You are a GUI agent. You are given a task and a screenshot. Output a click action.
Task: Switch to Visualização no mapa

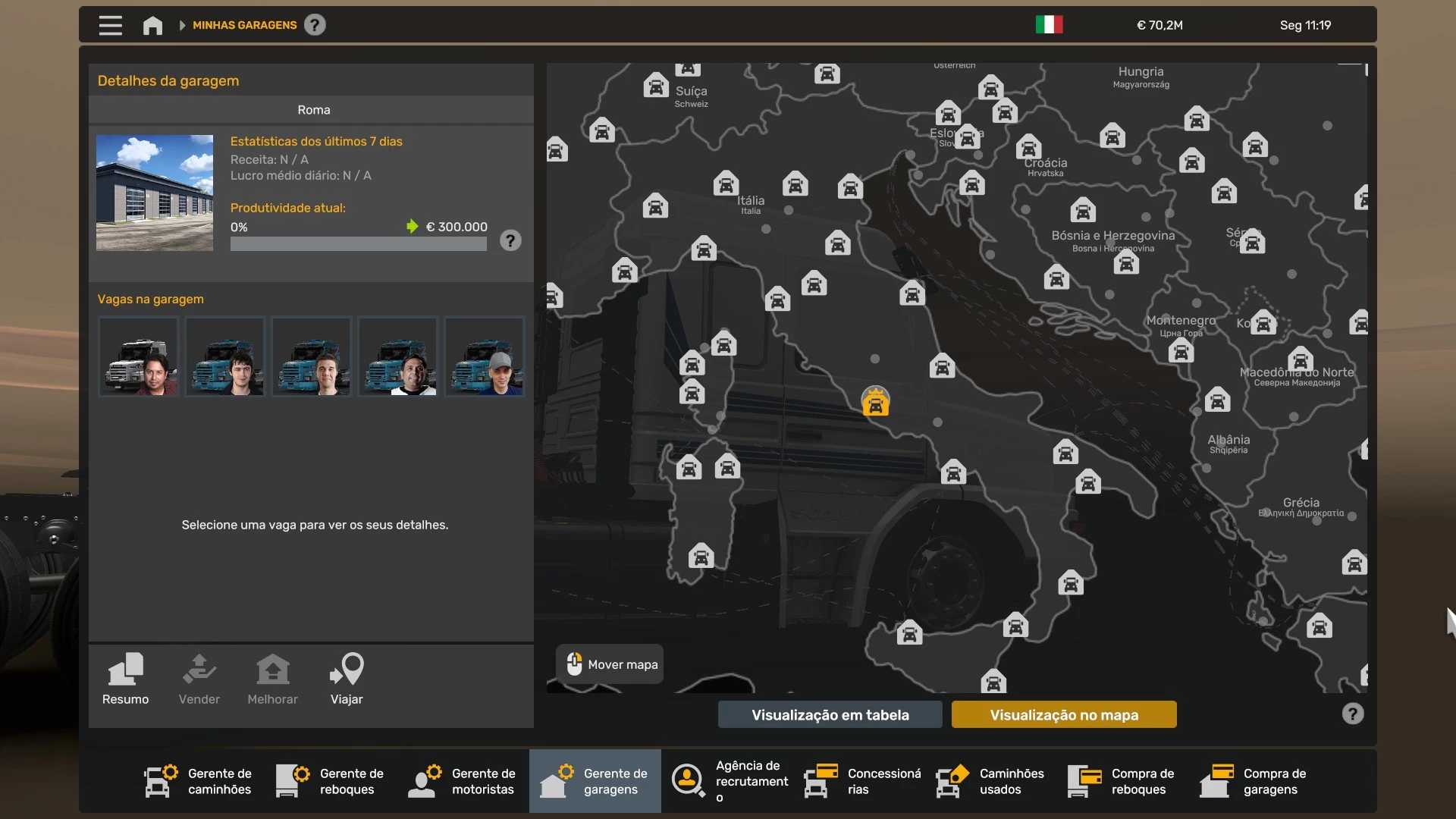(x=1063, y=714)
